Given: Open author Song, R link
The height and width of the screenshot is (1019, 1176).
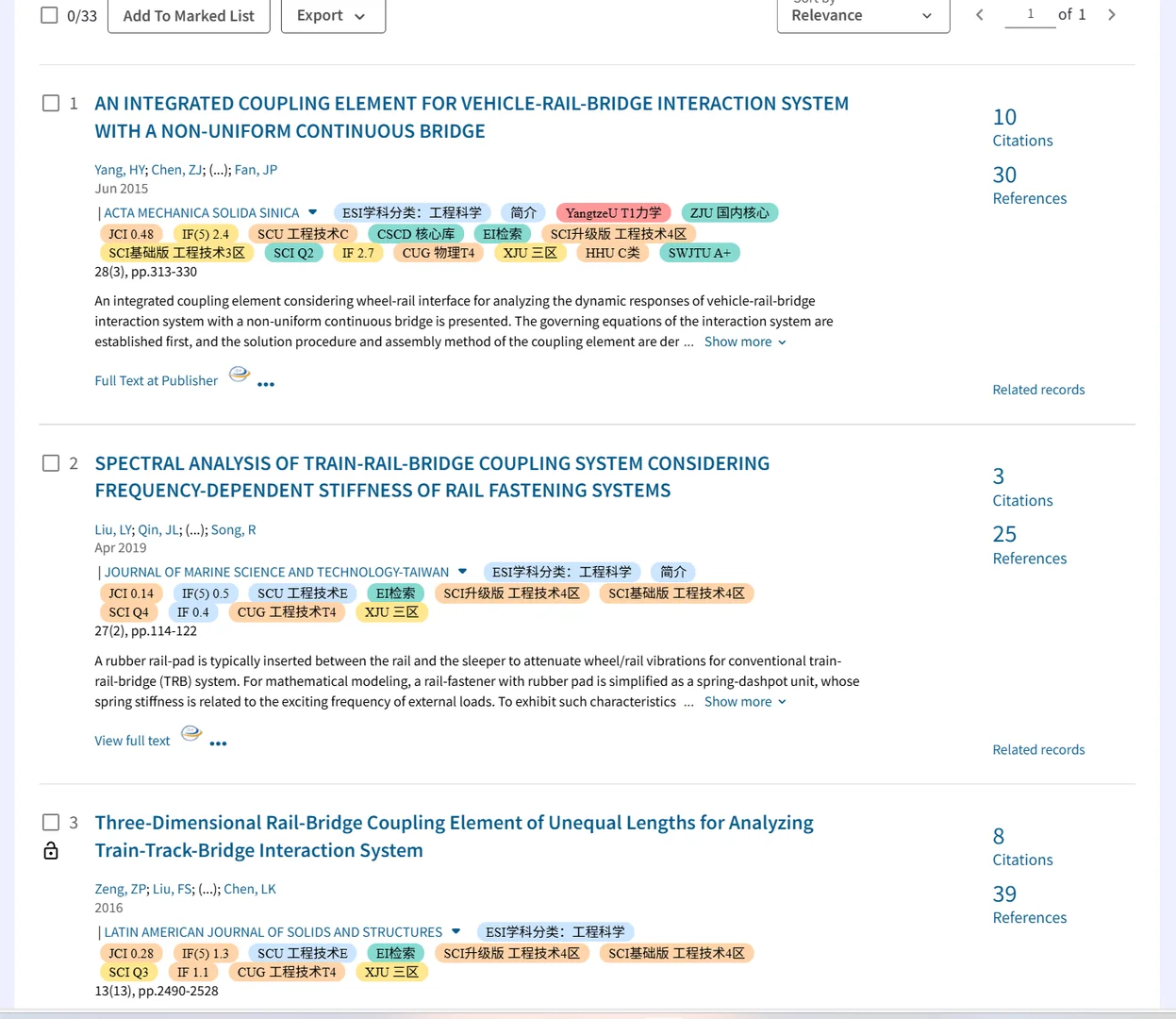Looking at the screenshot, I should (x=233, y=530).
